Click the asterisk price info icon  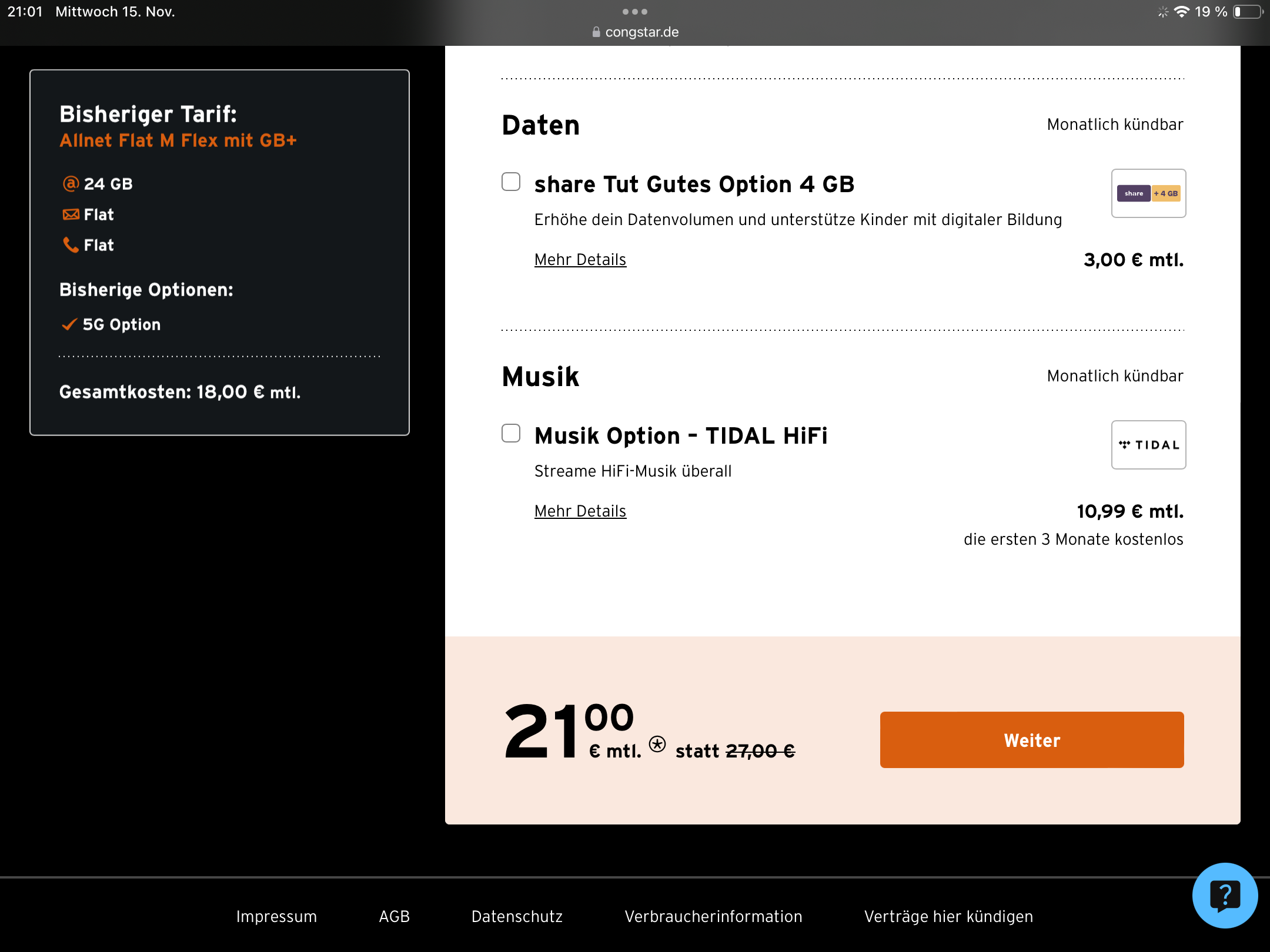click(657, 744)
